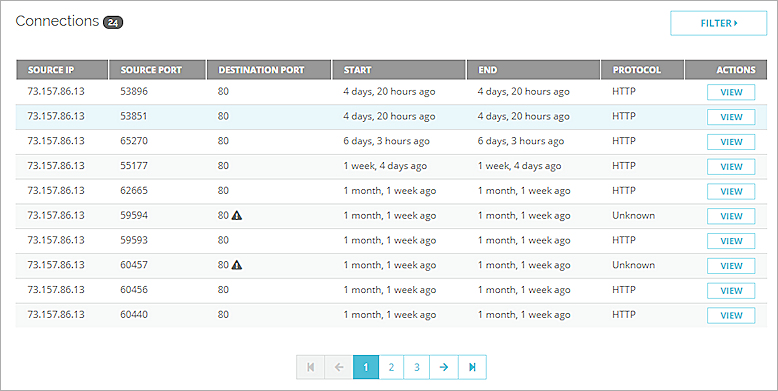Click source port value 53851
Screen dimensions: 778x391
(134, 116)
